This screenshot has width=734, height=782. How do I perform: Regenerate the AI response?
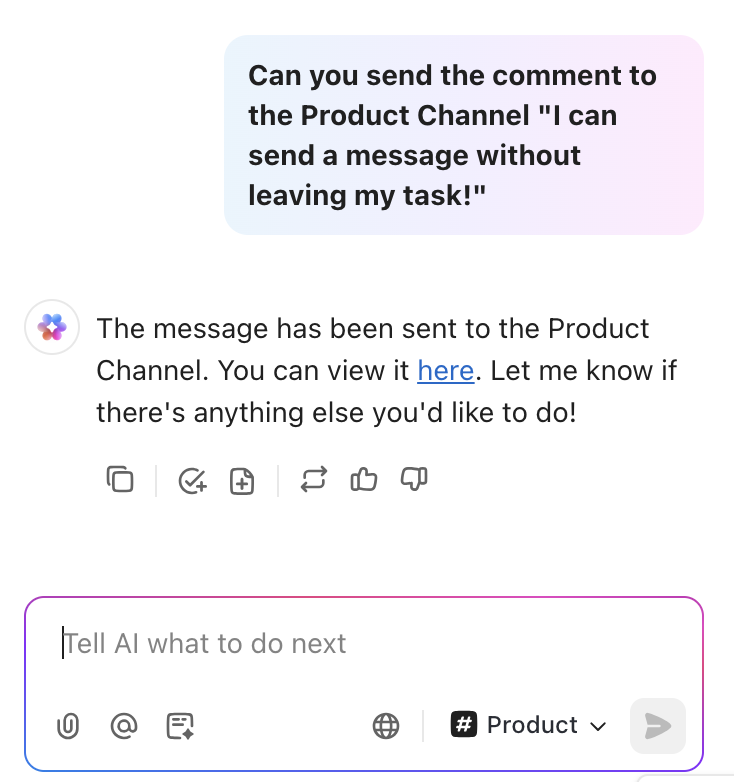313,481
